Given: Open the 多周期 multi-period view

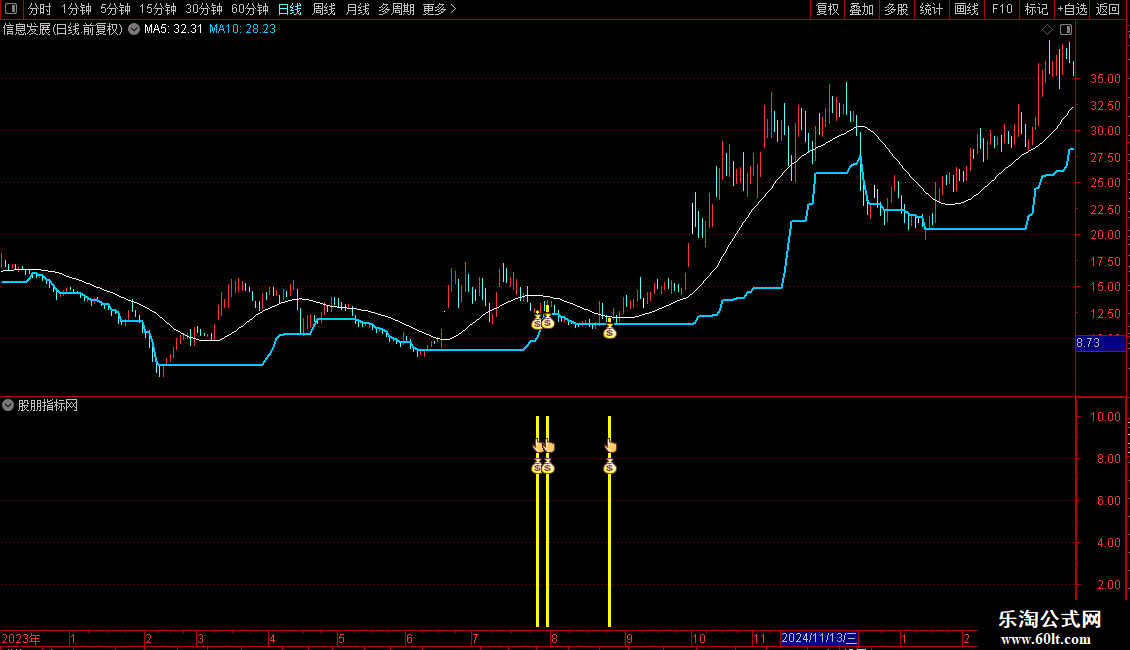Looking at the screenshot, I should tap(396, 9).
